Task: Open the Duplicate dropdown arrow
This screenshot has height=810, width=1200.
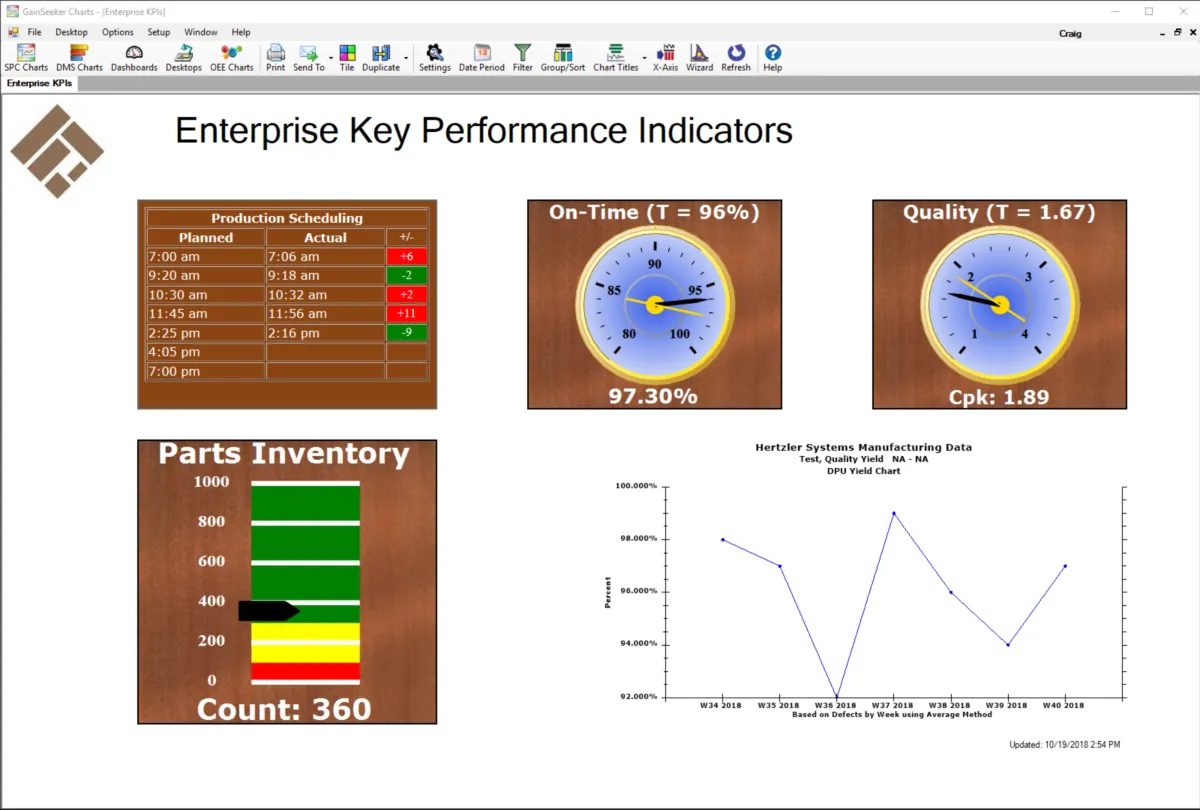Action: tap(406, 57)
